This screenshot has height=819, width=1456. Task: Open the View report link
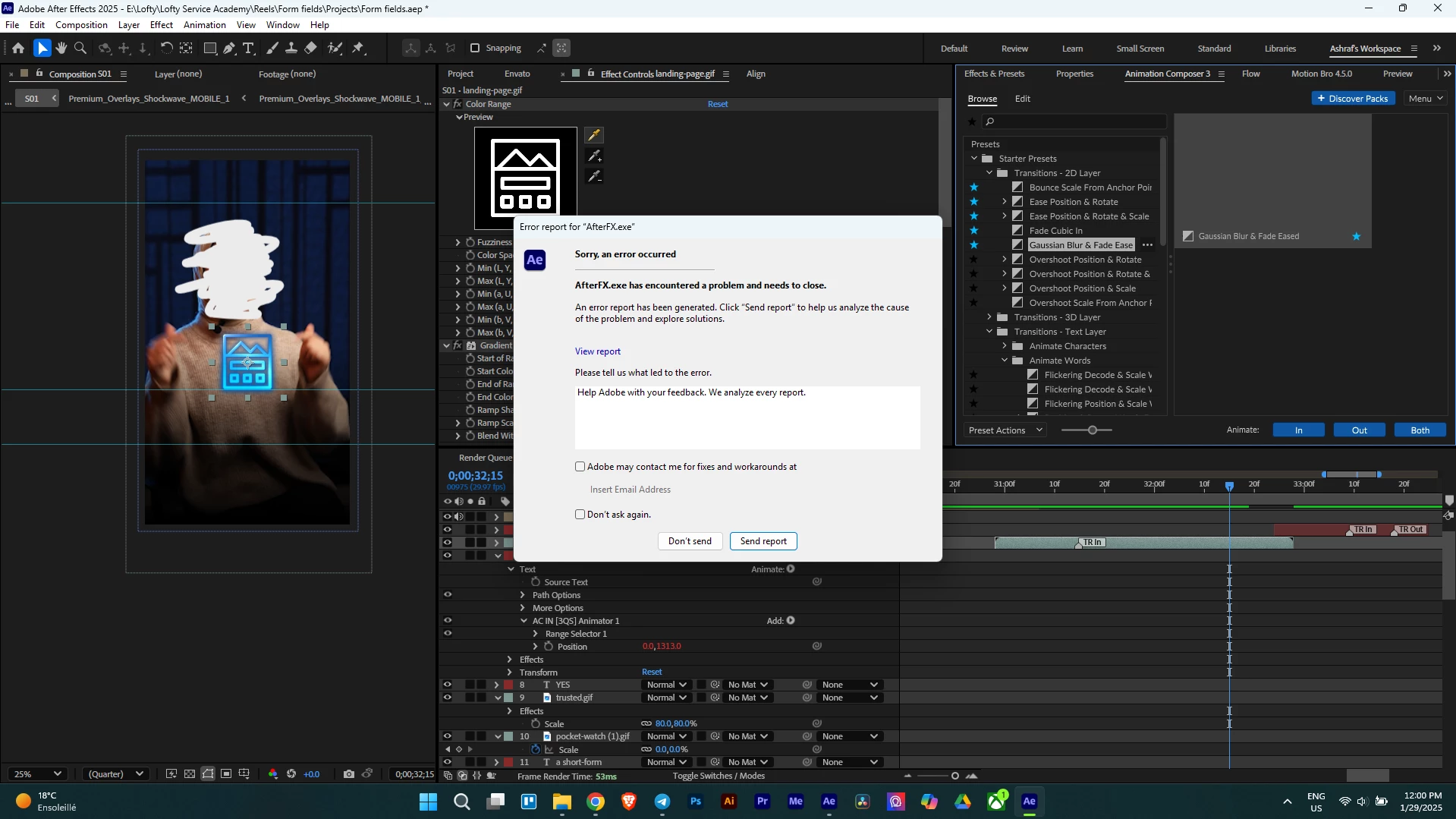tap(598, 351)
